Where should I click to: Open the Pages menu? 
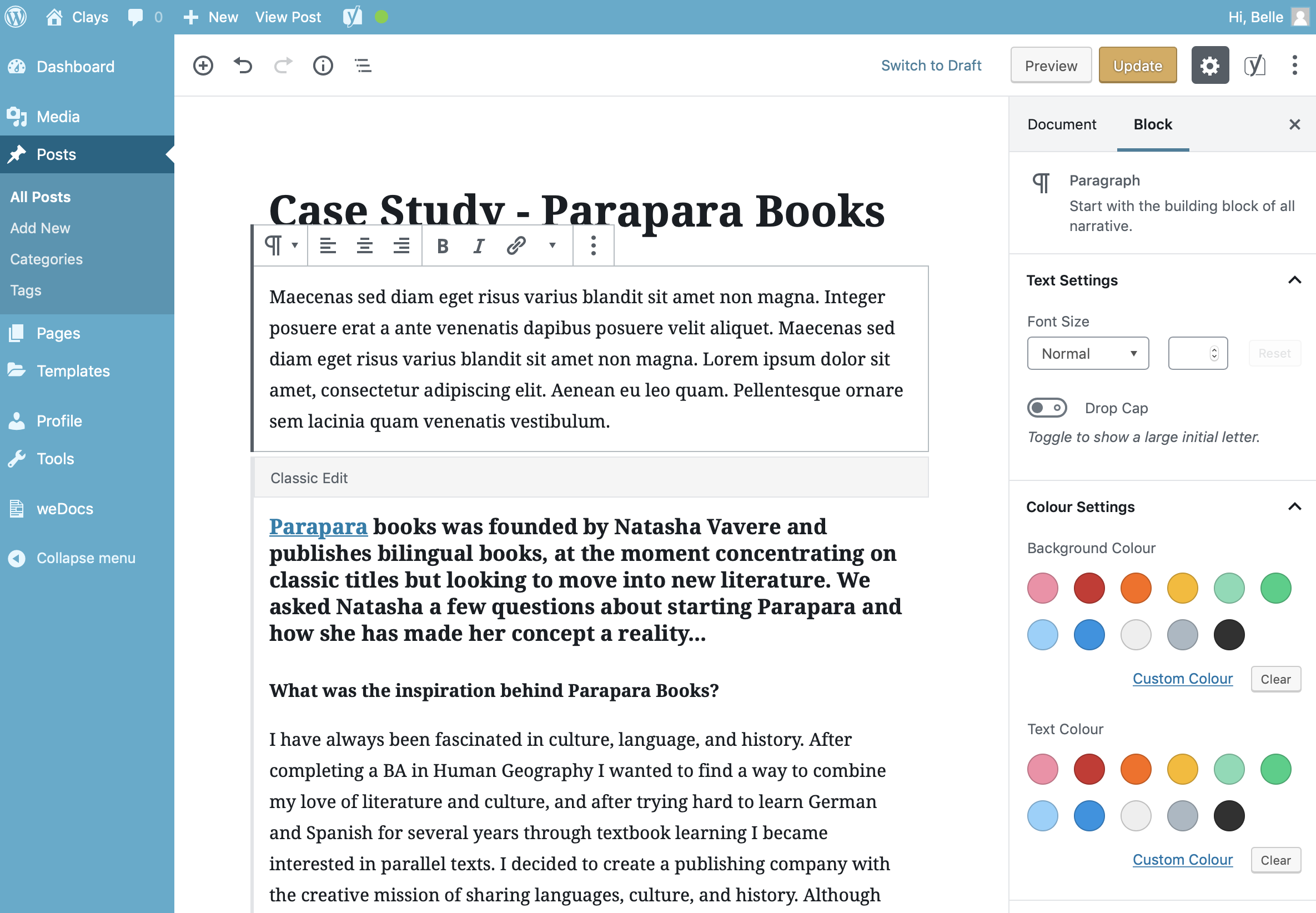[87, 333]
